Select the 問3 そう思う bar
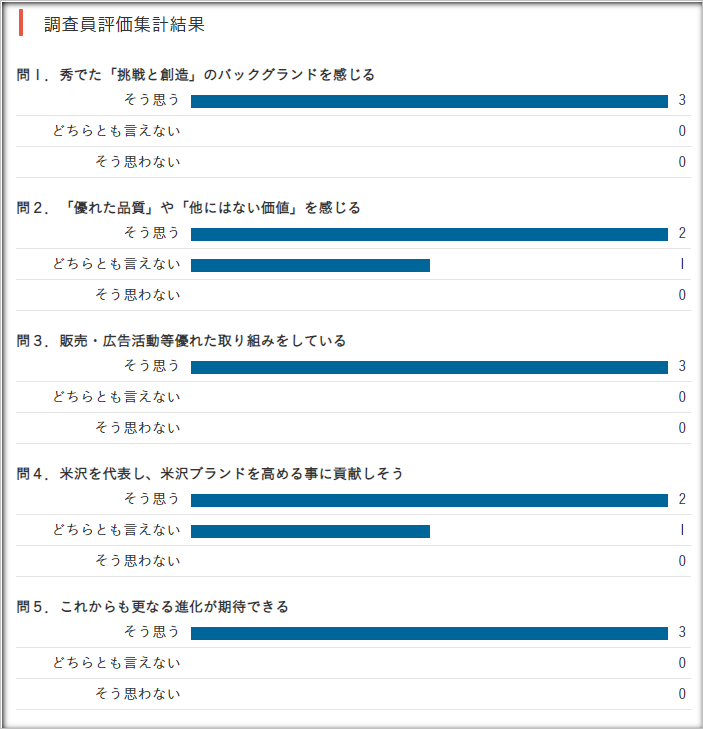The width and height of the screenshot is (703, 729). [429, 367]
